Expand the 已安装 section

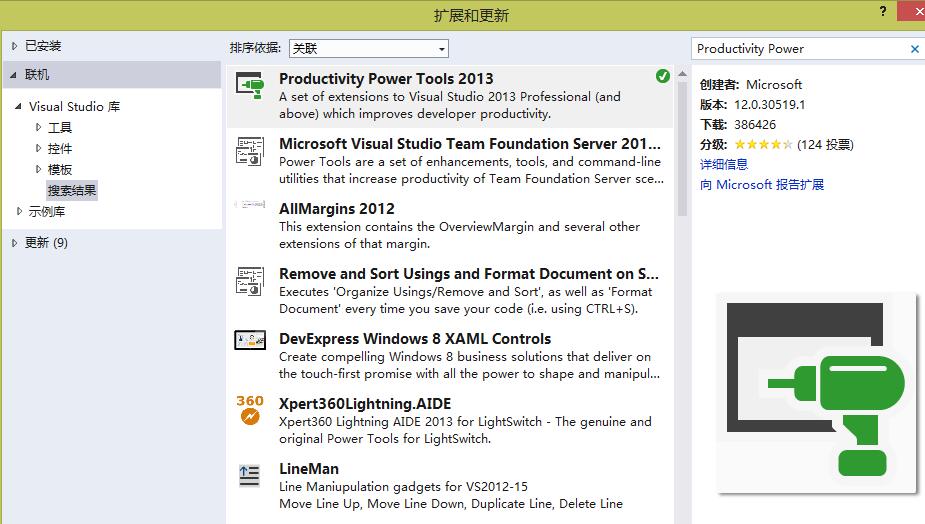(15, 46)
